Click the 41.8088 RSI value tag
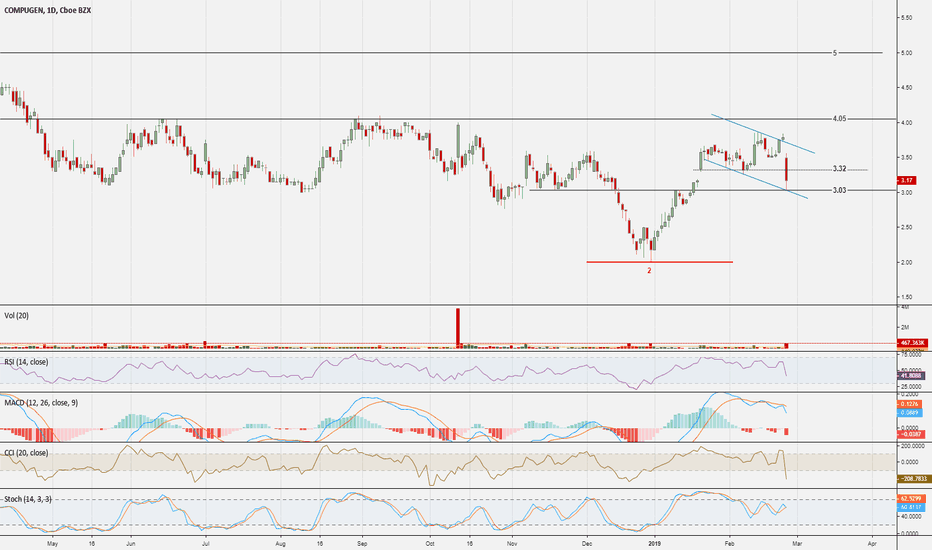 click(x=910, y=376)
